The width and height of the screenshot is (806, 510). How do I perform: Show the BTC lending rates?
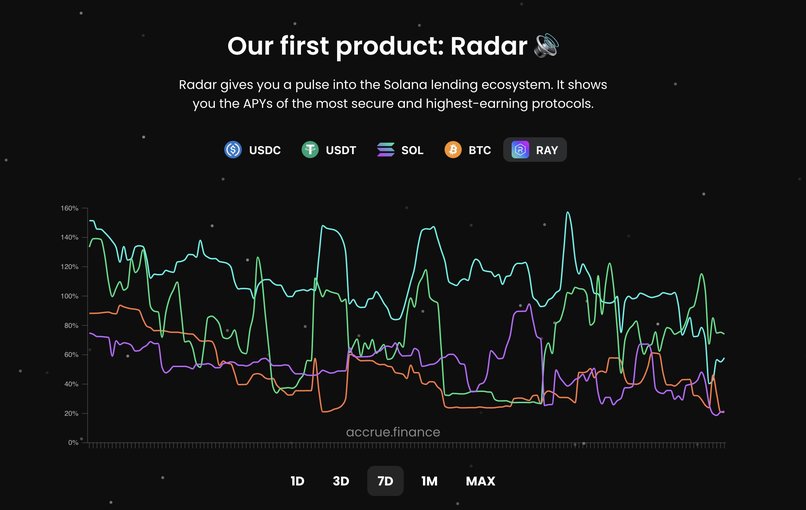click(x=468, y=150)
